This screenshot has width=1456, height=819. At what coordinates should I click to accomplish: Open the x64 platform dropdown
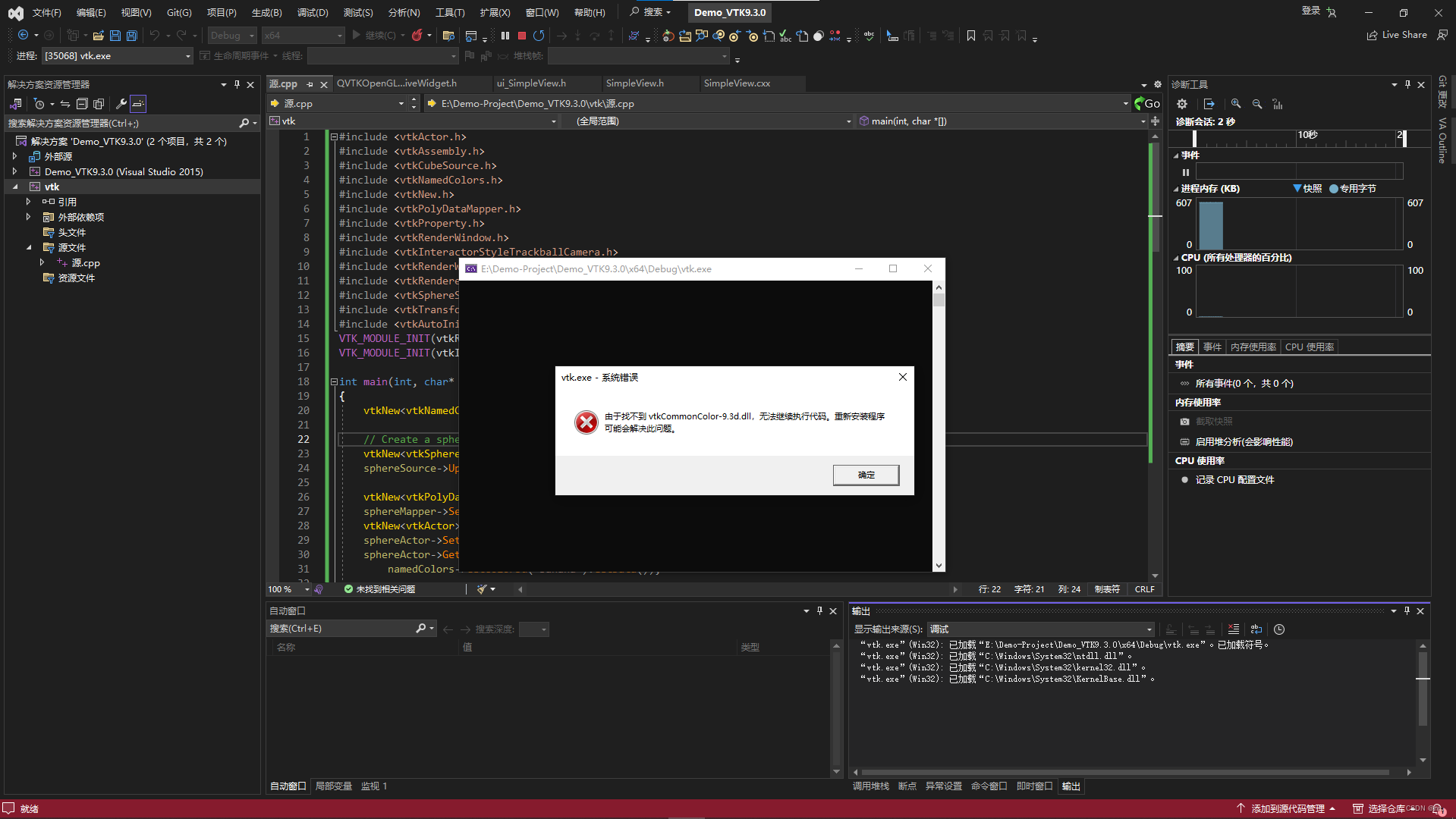pos(303,35)
